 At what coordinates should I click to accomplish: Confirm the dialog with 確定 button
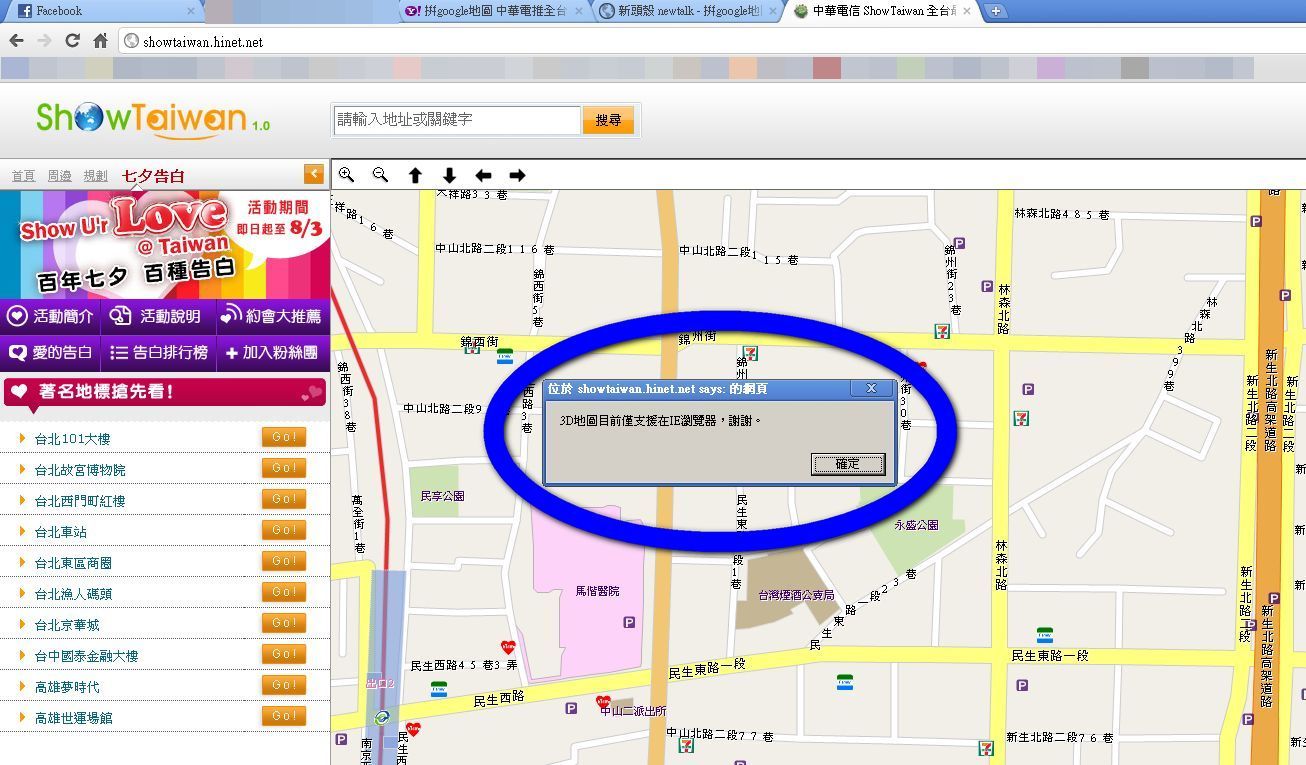[x=848, y=464]
